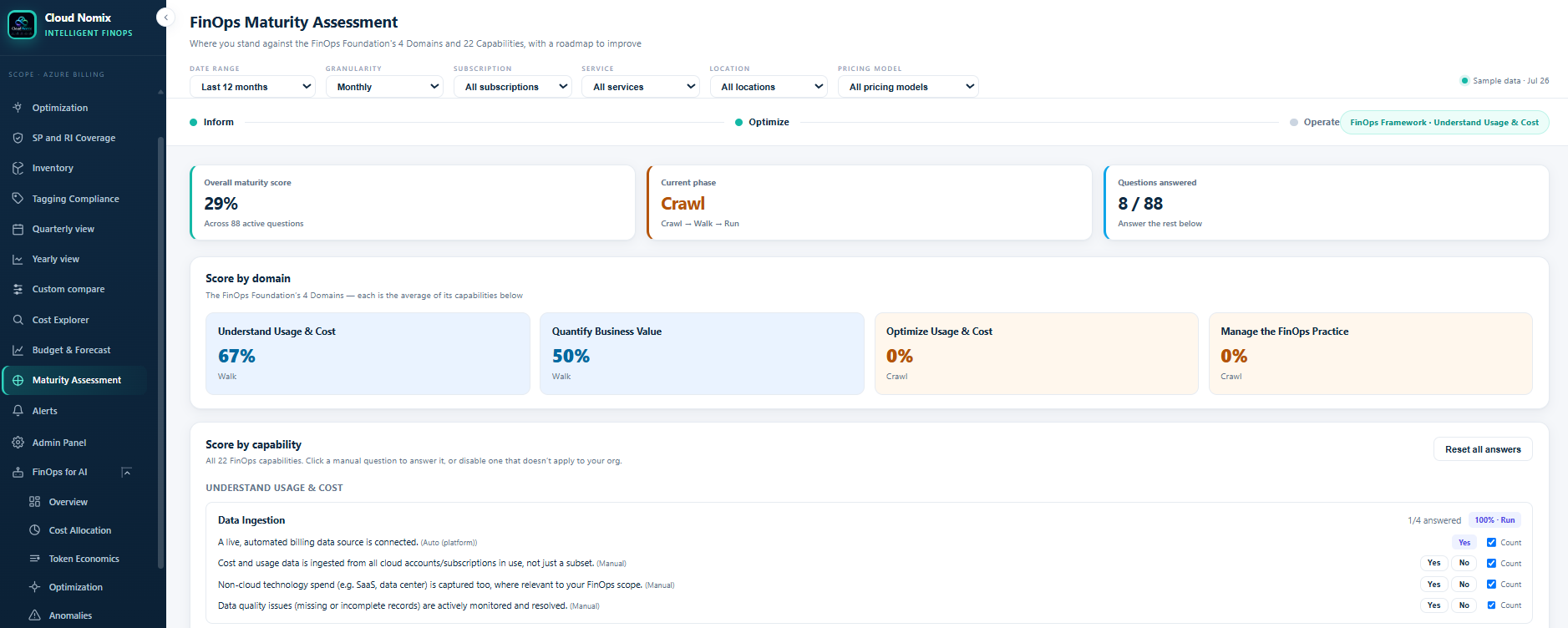
Task: Click the Yearly view chart icon
Action: [18, 259]
